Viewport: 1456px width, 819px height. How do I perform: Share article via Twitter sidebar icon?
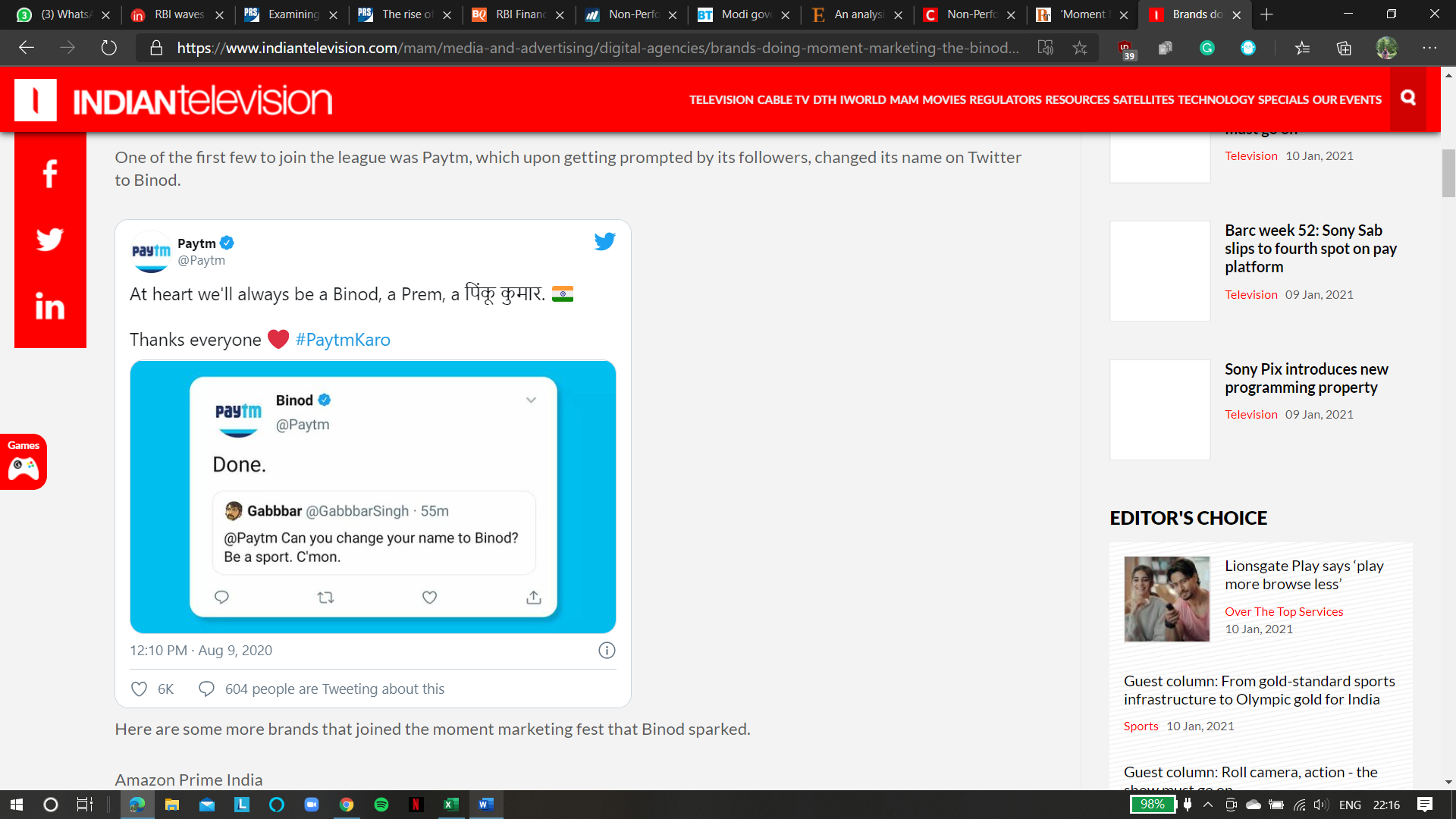click(50, 240)
